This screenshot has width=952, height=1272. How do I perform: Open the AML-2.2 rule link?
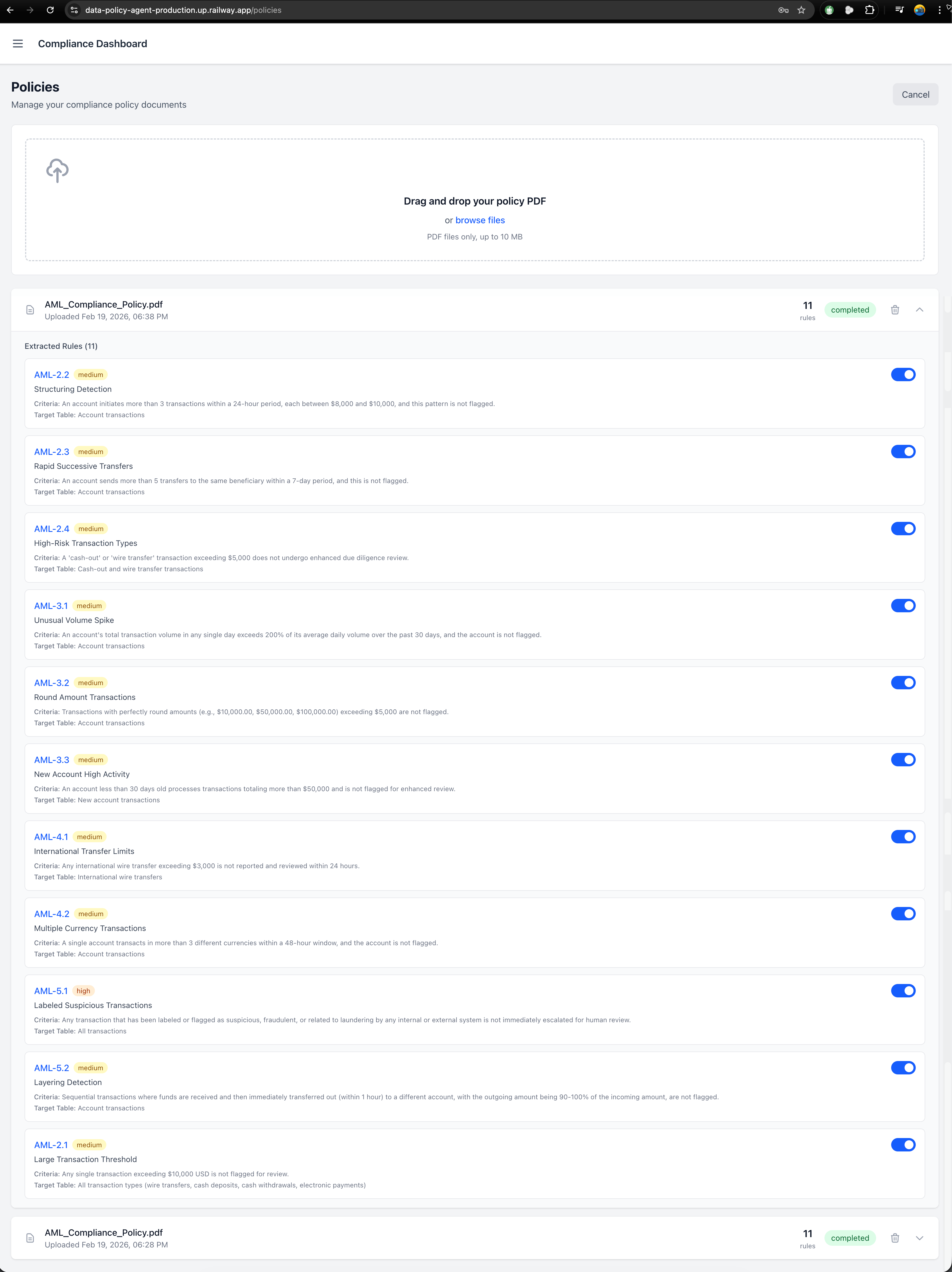52,375
